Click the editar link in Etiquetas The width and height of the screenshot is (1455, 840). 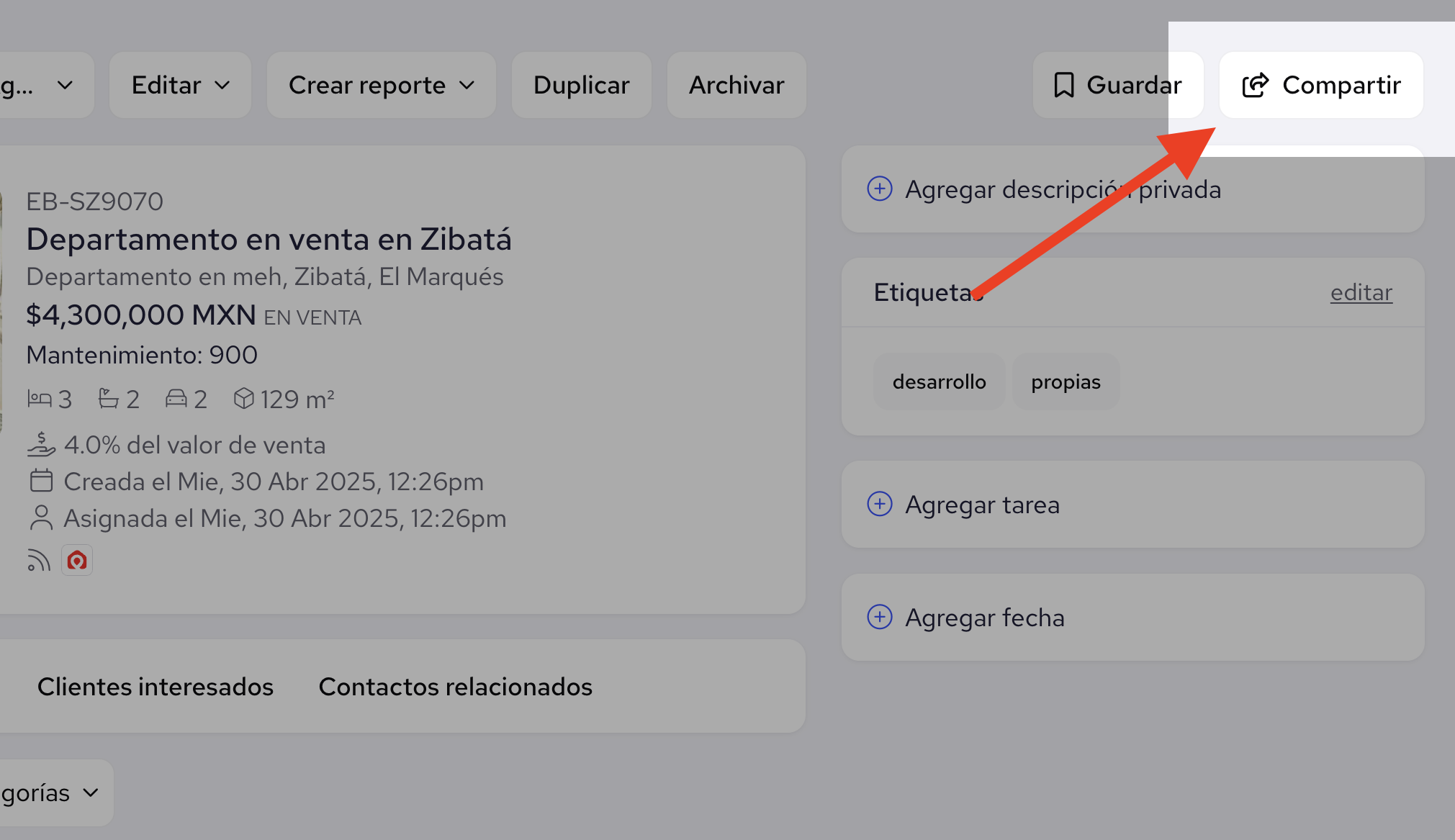point(1361,292)
